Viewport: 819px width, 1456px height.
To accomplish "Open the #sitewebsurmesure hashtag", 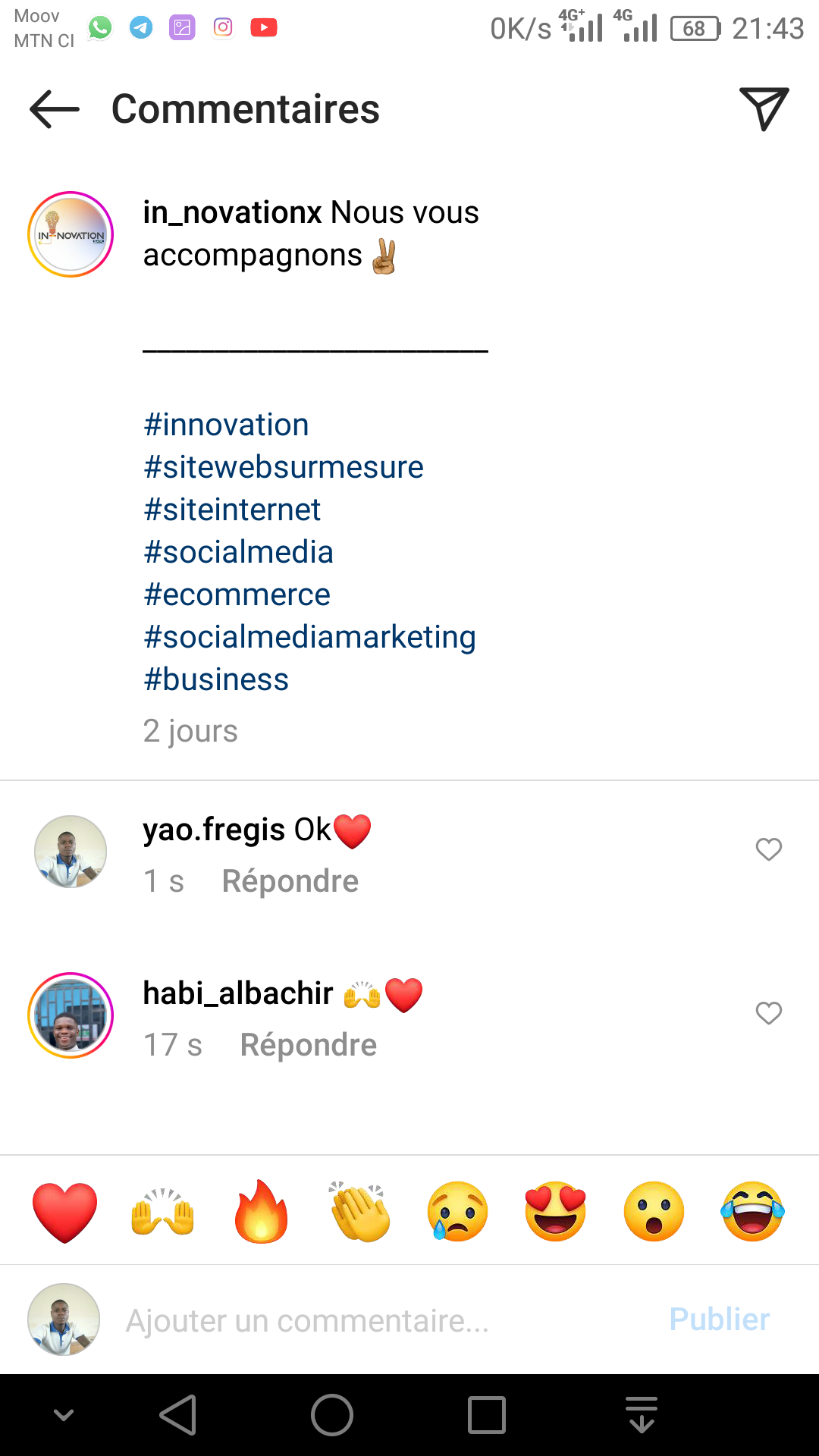I will point(283,467).
